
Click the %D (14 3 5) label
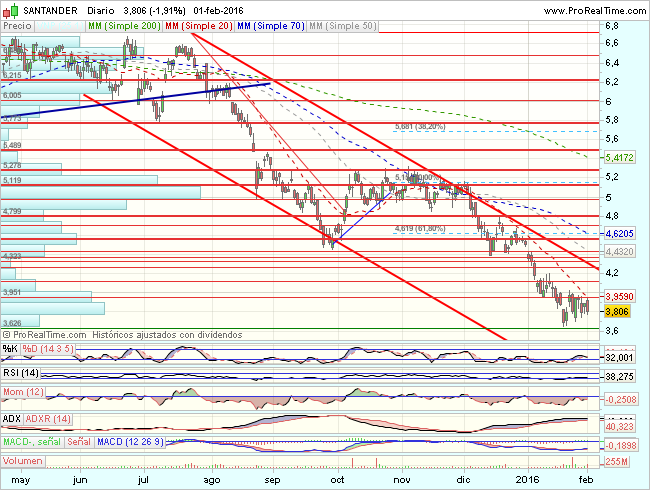coord(47,349)
